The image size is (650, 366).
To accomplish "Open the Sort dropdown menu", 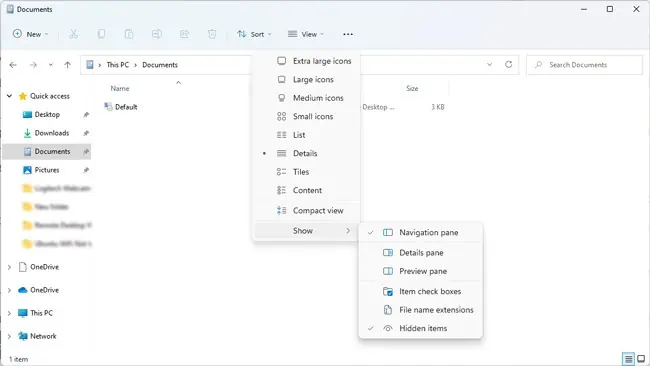I will (254, 34).
